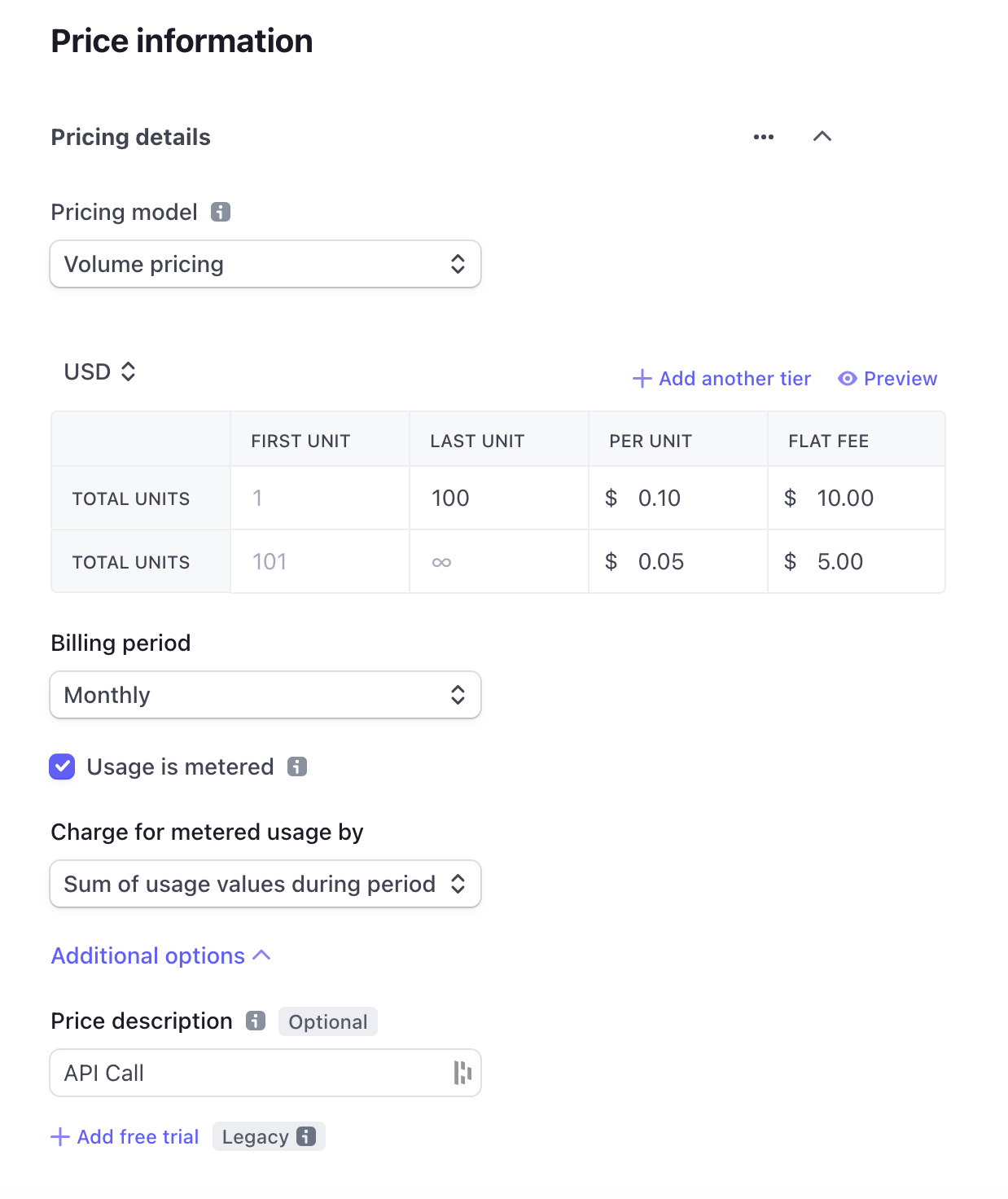The image size is (1008, 1199).
Task: Click the plus icon beside Add another tier
Action: point(642,378)
